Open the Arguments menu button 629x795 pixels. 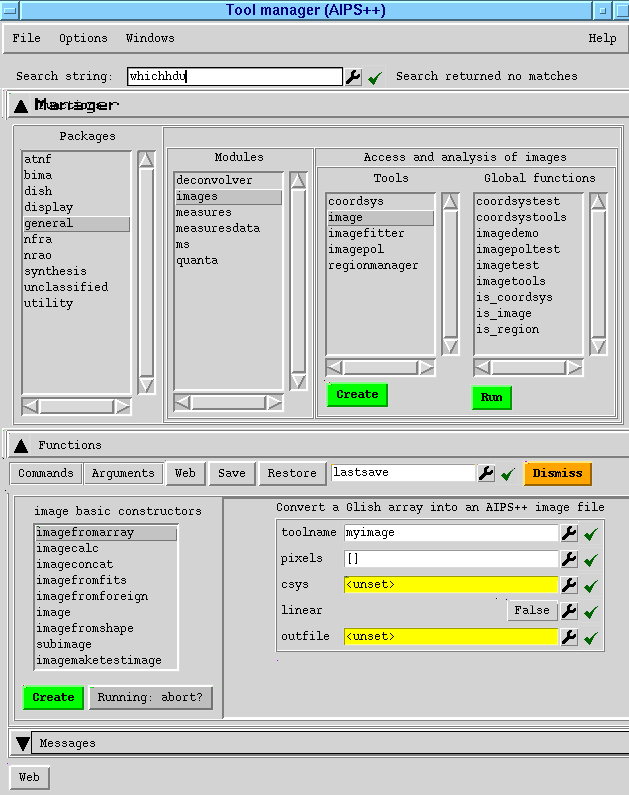[x=123, y=474]
